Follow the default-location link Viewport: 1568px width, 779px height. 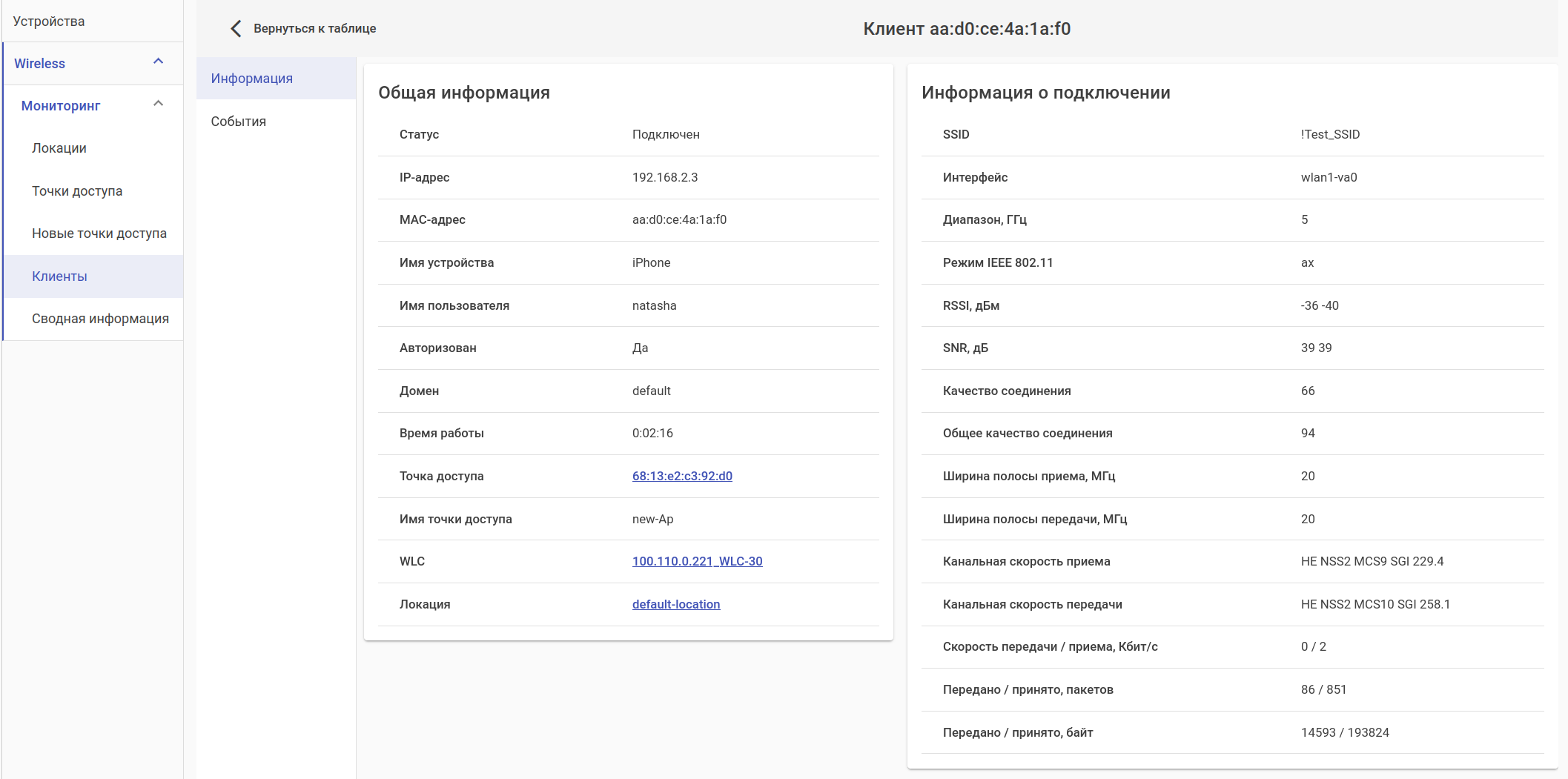coord(676,604)
